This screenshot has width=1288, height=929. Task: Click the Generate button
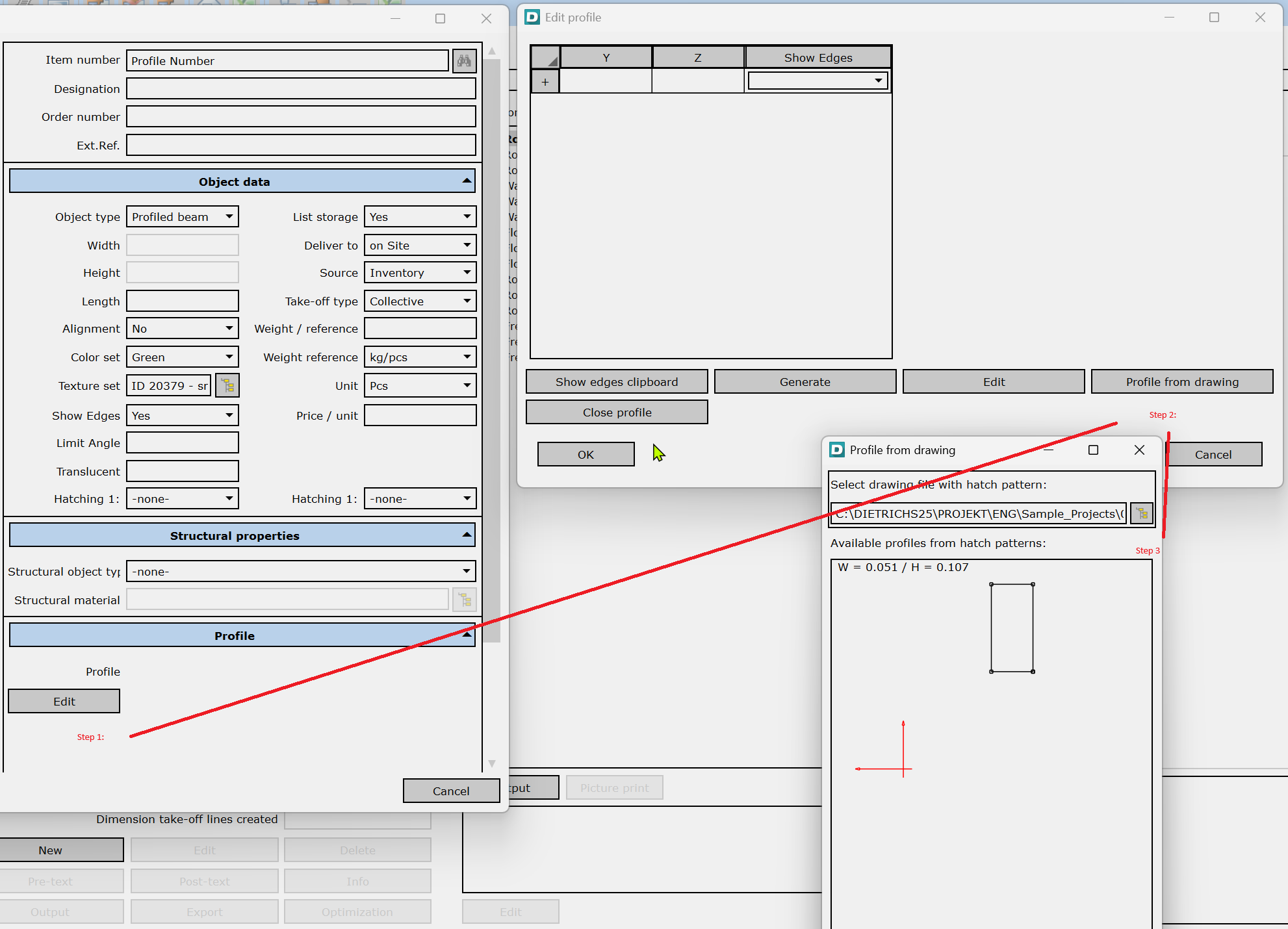click(805, 382)
